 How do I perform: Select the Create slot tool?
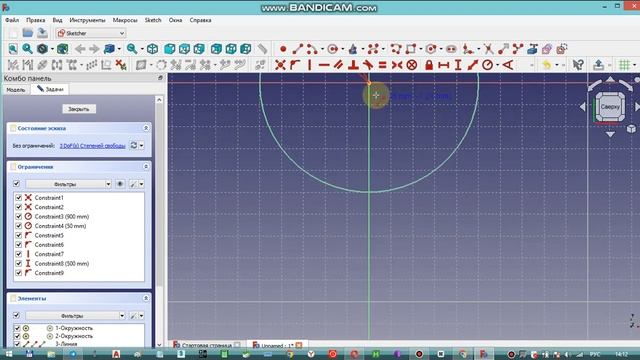point(451,49)
